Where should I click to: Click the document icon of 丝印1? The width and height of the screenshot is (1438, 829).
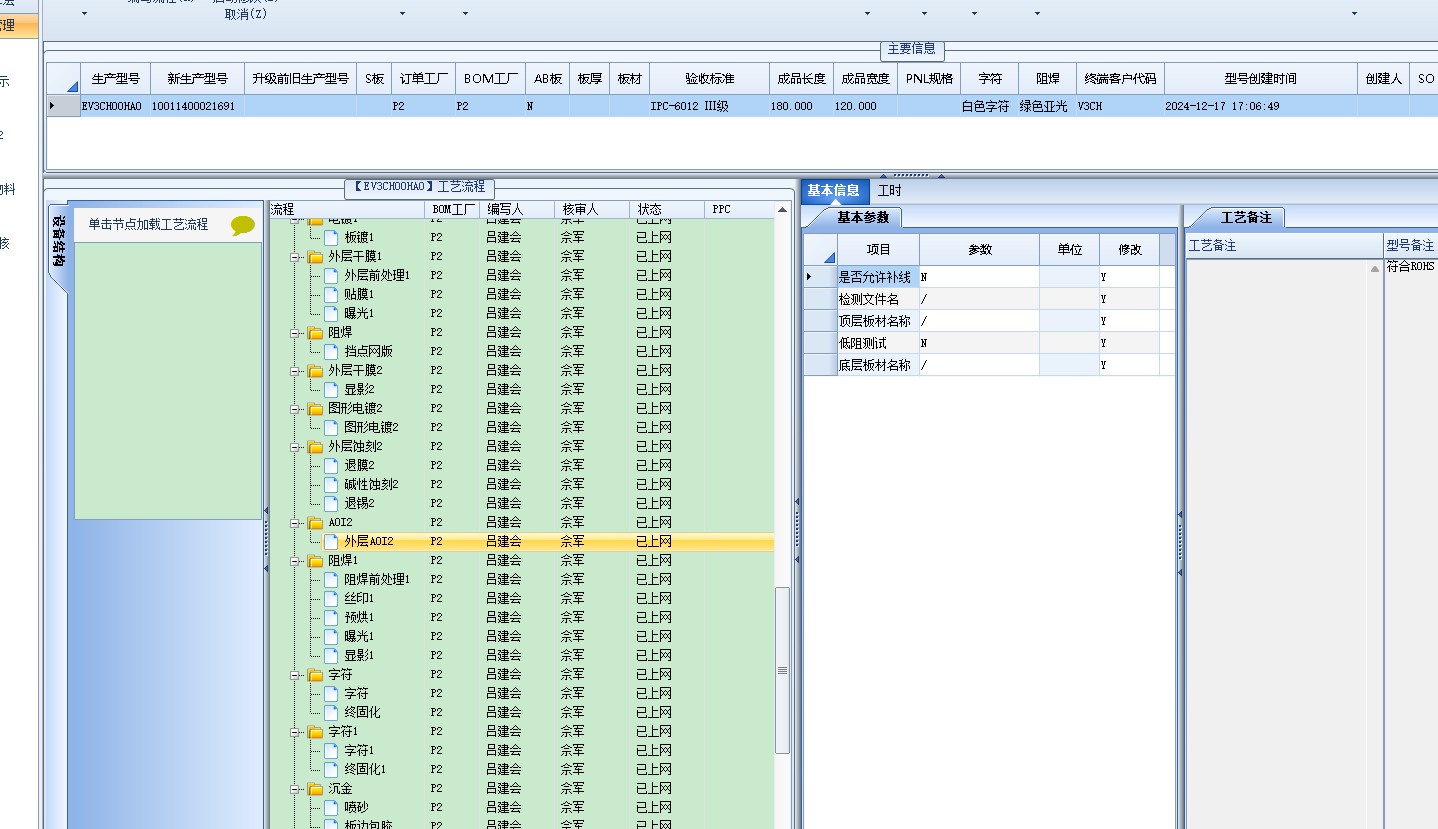point(331,599)
